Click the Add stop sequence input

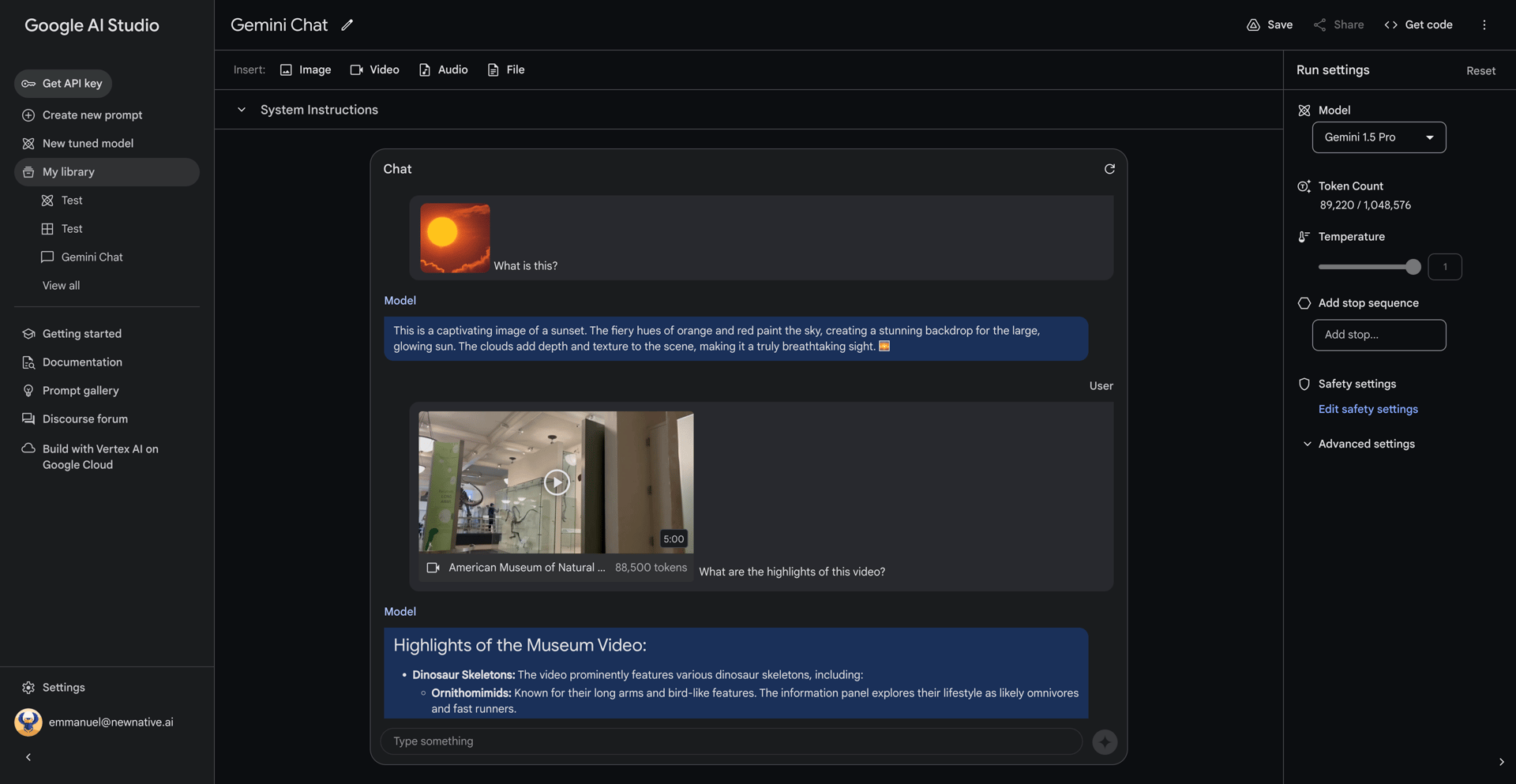tap(1379, 335)
